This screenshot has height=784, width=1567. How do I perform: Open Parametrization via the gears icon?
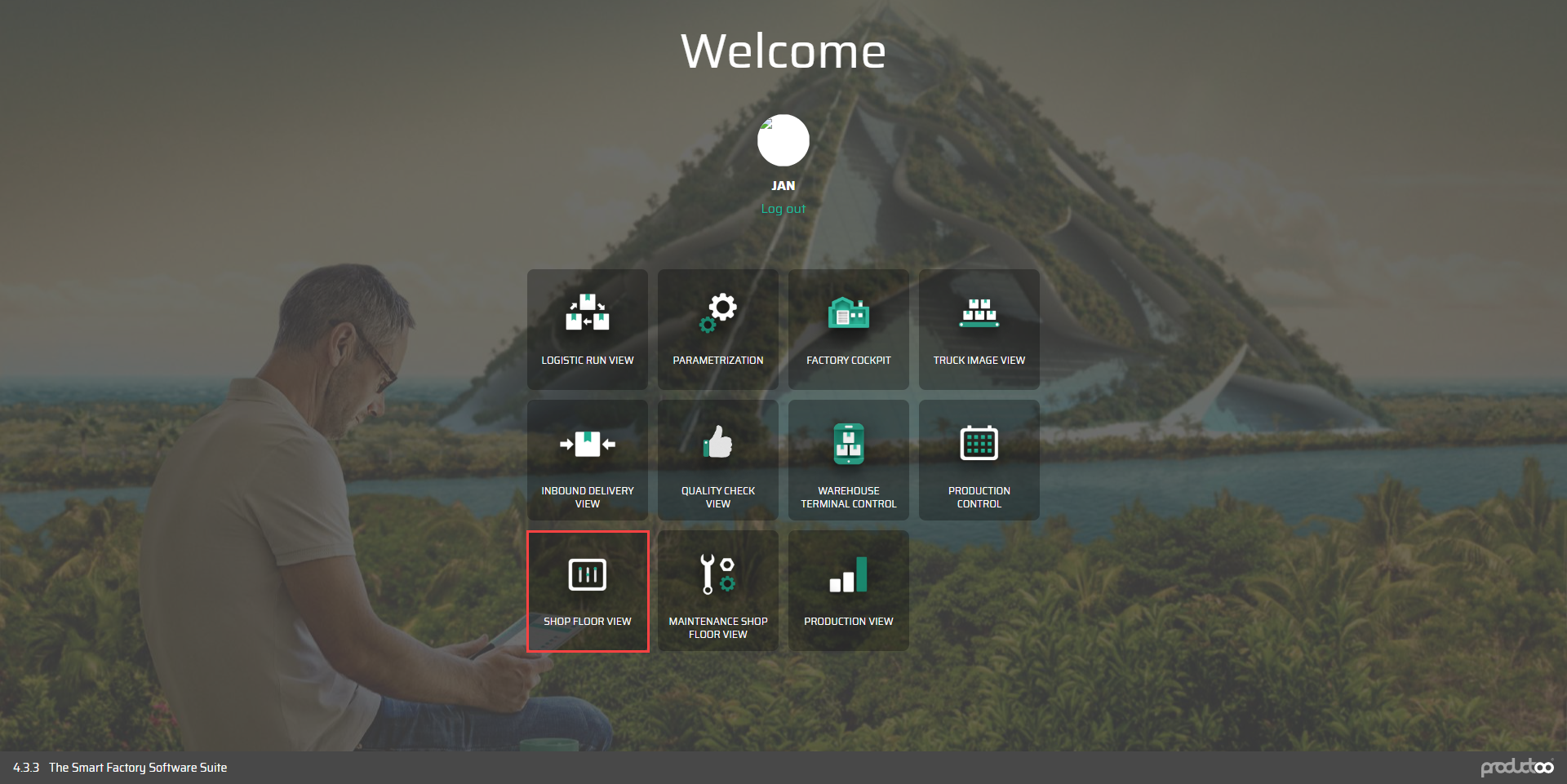point(718,312)
